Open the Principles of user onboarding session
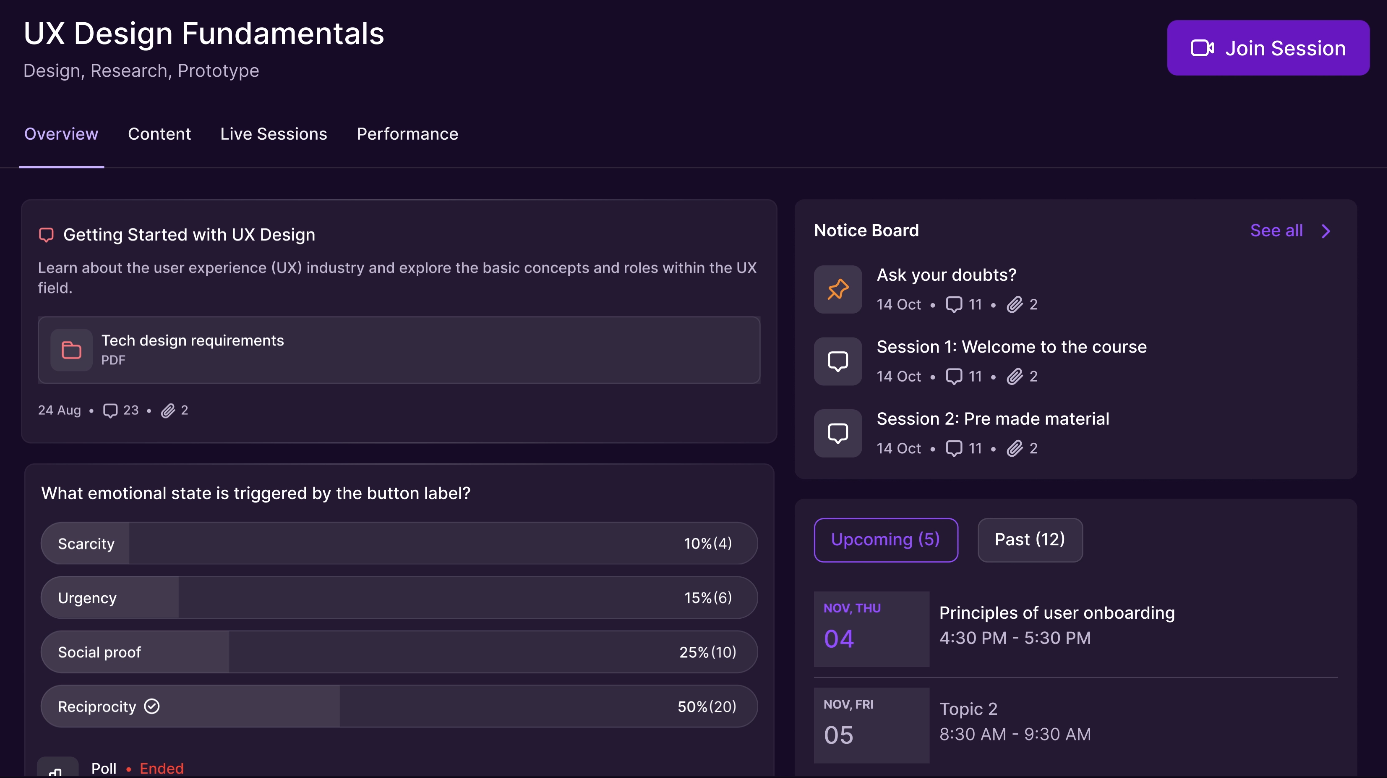The width and height of the screenshot is (1387, 778). 1056,614
